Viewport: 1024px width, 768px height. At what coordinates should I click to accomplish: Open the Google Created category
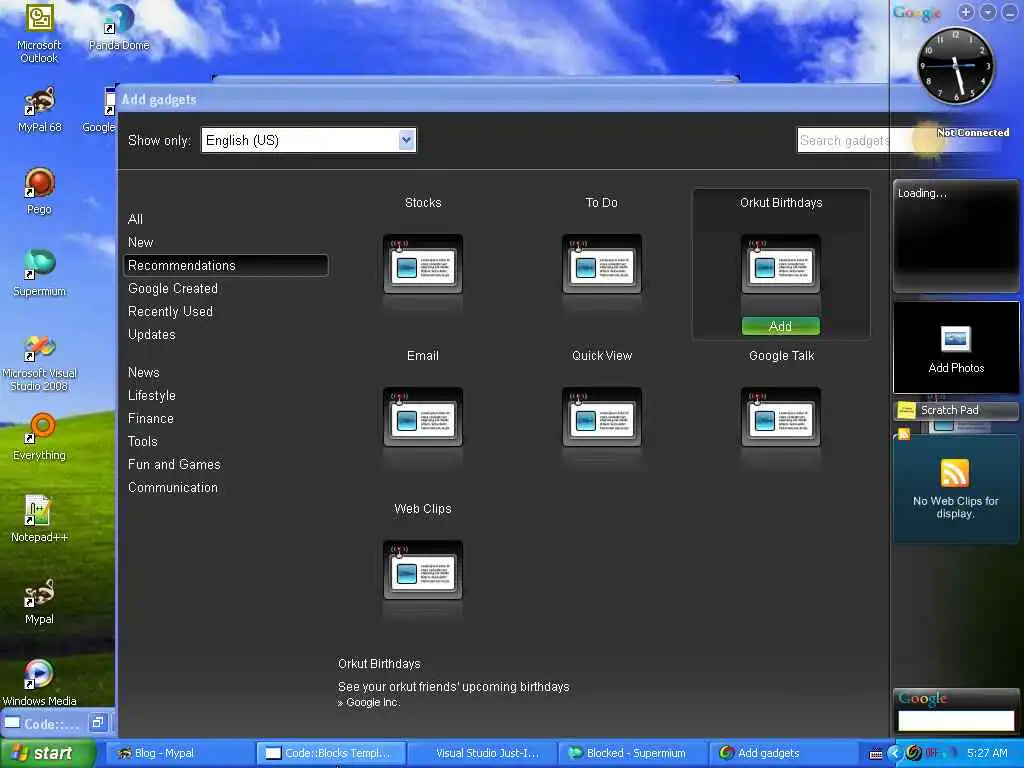[173, 288]
